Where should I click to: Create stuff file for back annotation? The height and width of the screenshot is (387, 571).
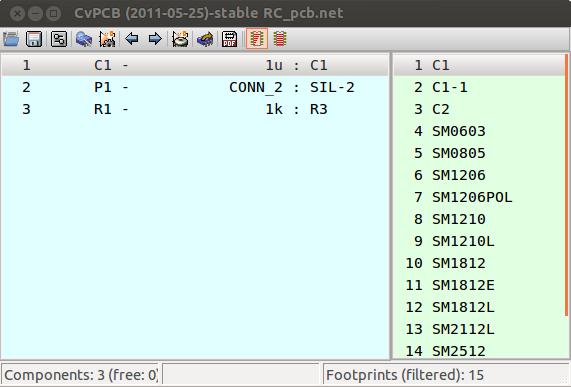pos(205,39)
